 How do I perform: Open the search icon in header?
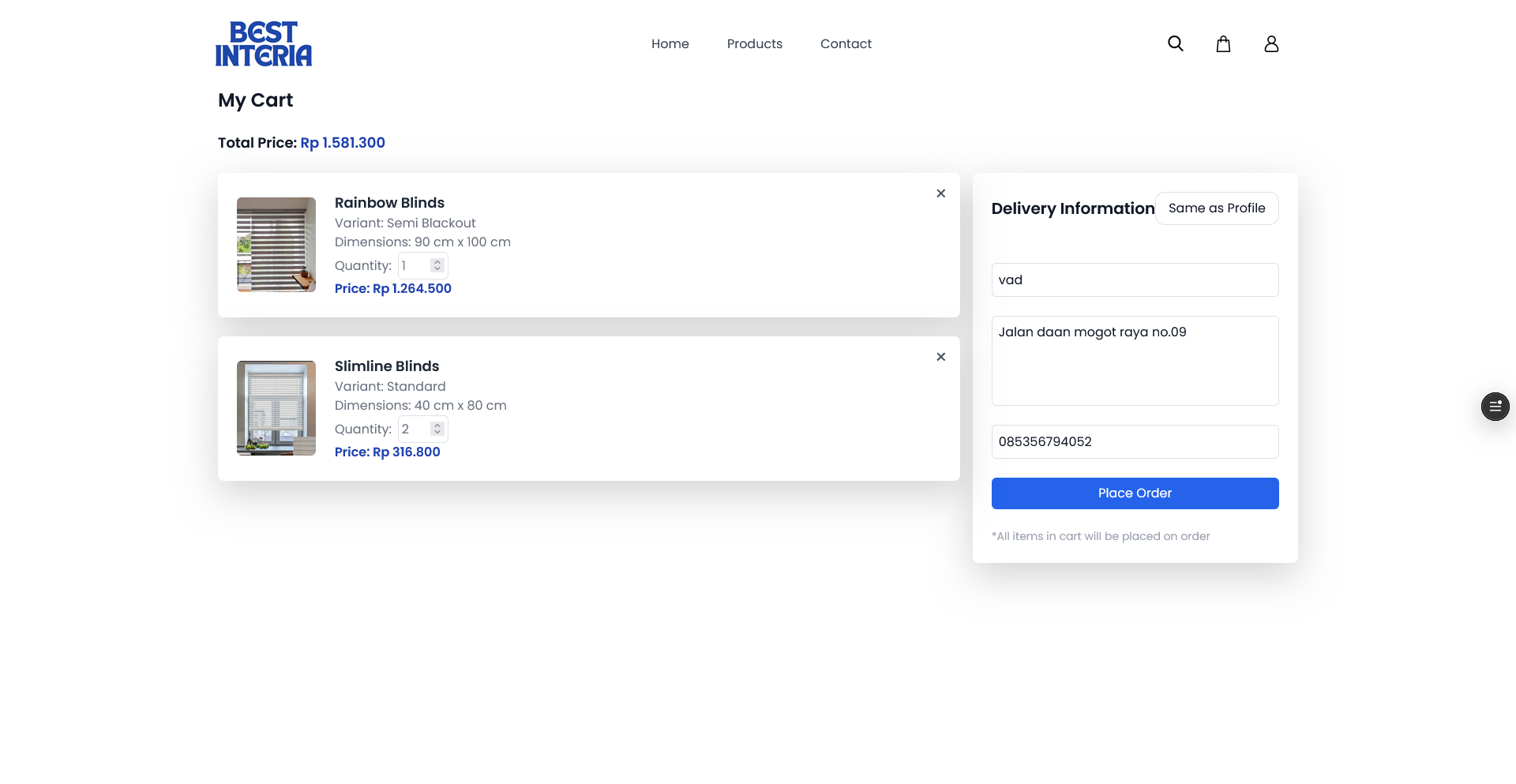[1175, 44]
